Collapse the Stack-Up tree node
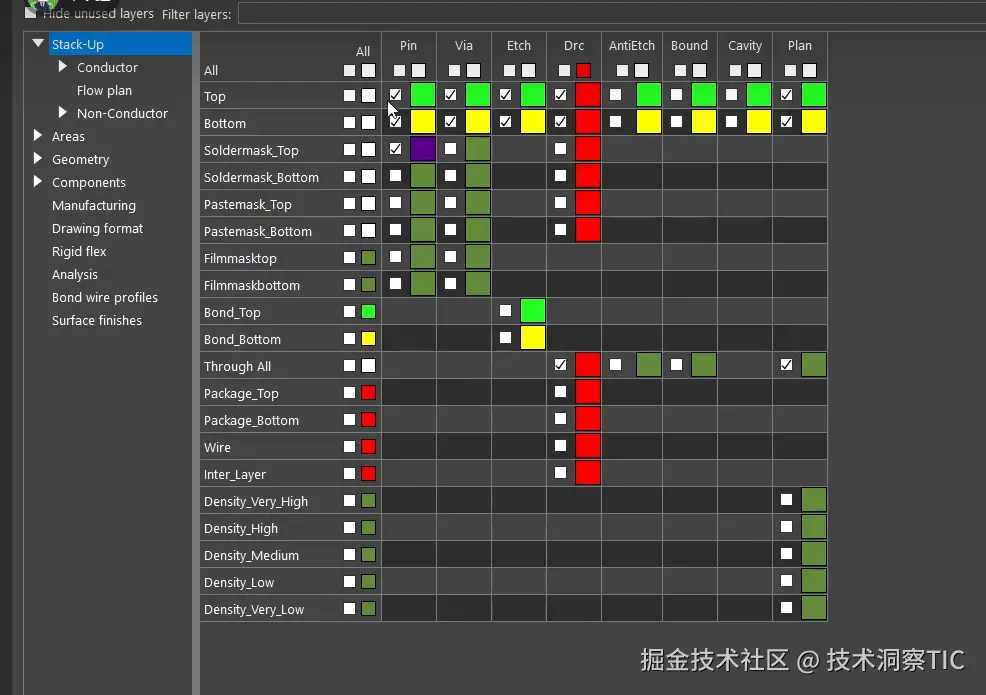The image size is (986, 695). [38, 43]
